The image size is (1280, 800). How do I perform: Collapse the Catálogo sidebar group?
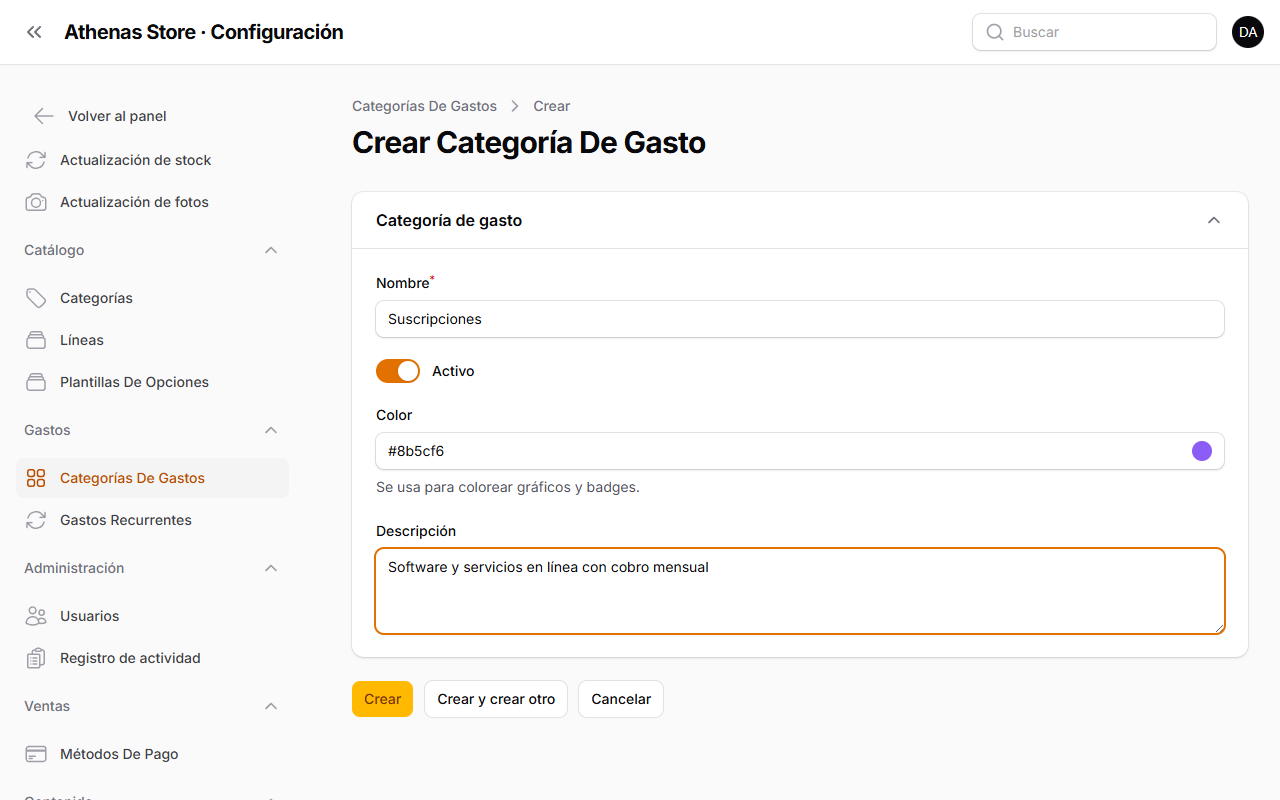271,250
